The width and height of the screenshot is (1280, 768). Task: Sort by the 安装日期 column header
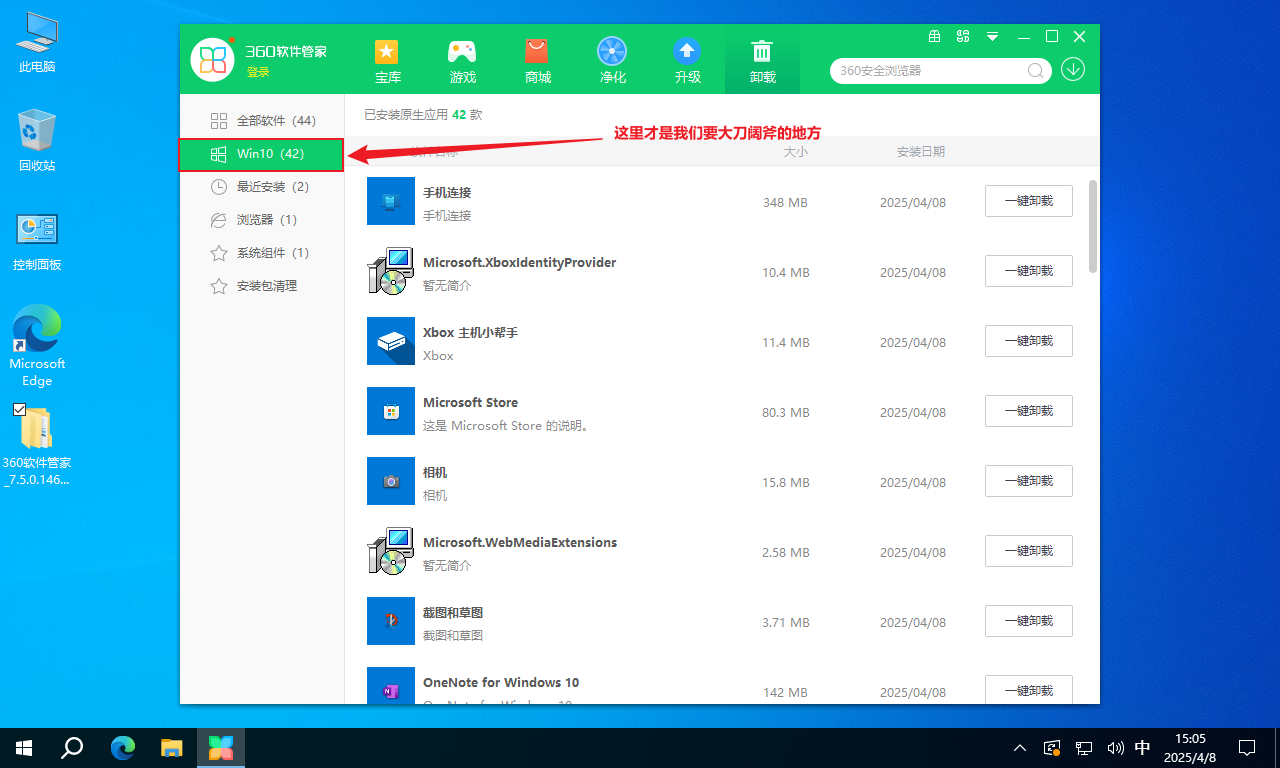pos(921,152)
